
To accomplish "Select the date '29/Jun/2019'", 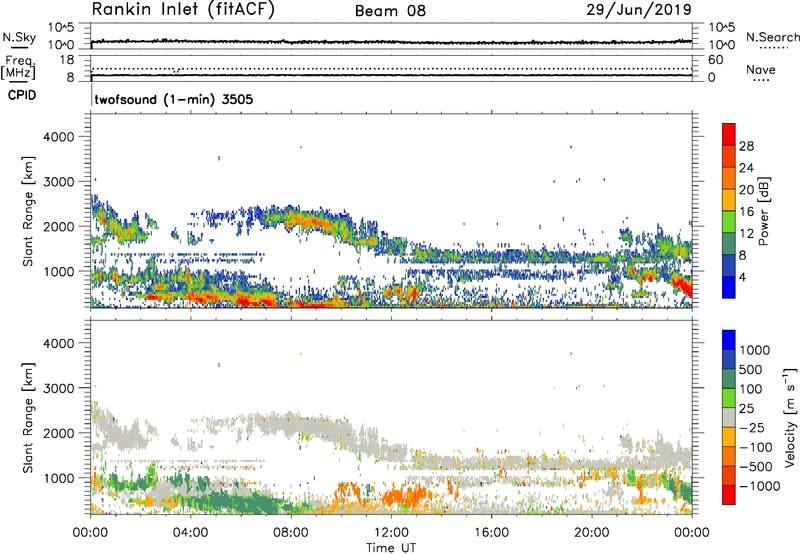I will [x=639, y=9].
